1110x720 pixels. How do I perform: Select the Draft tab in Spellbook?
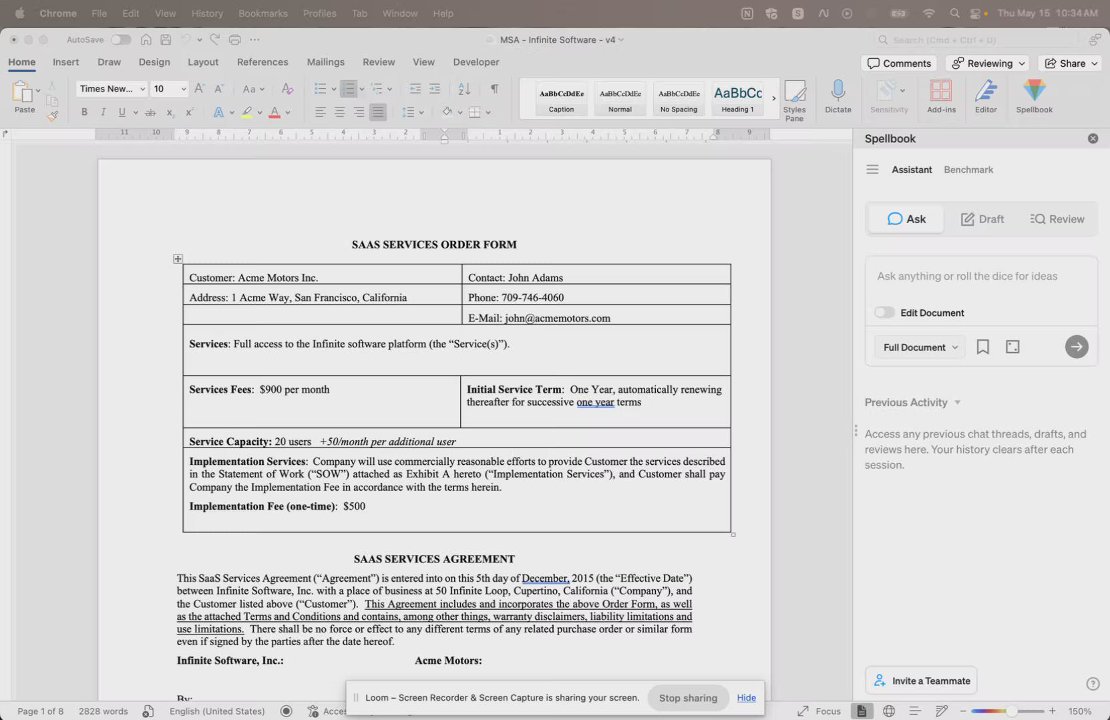(x=982, y=219)
